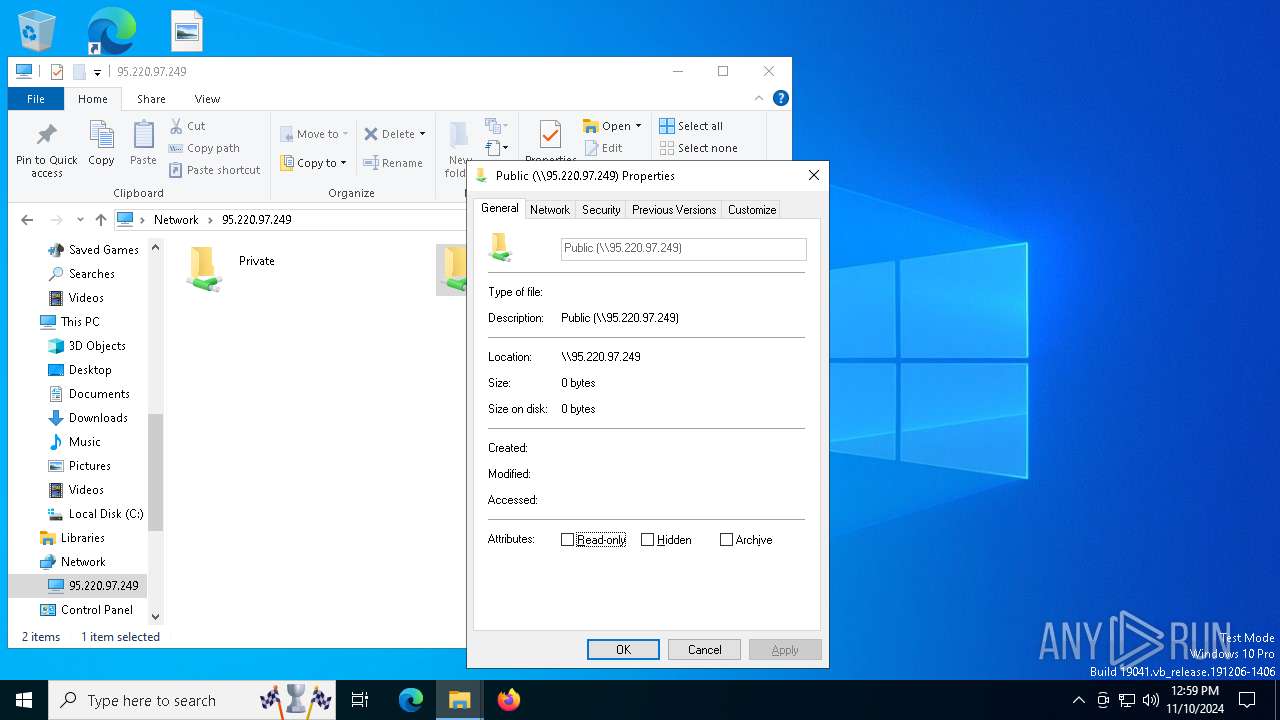This screenshot has height=720, width=1280.
Task: Click OK in Properties dialog
Action: coord(623,650)
